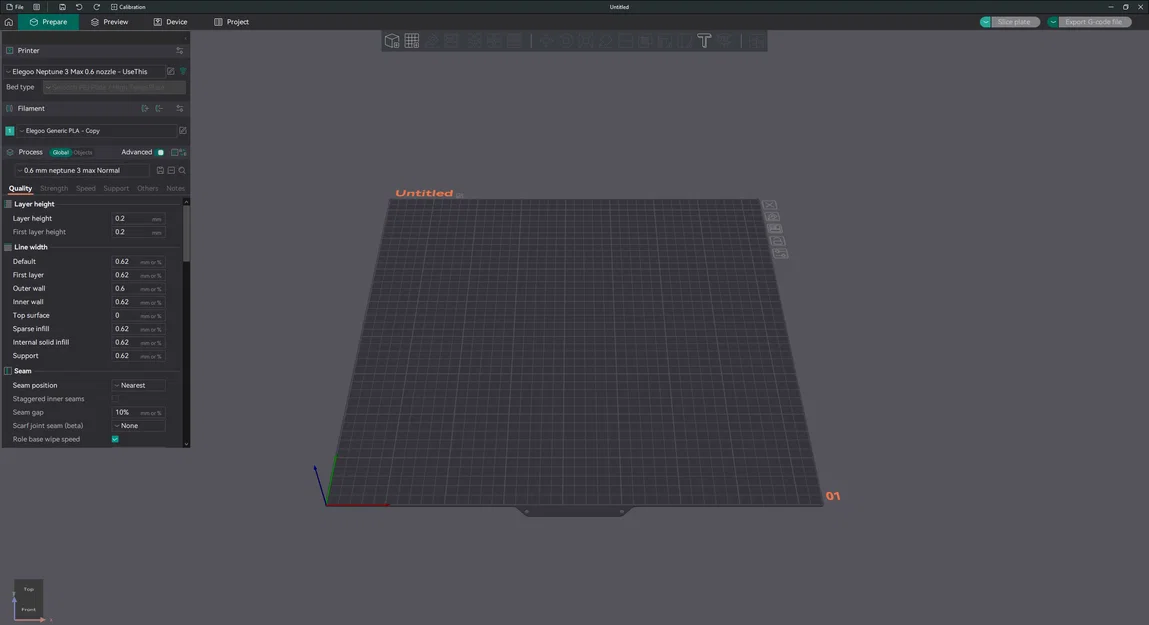Open the Scarf joint seam dropdown
Screen dimensions: 1149x625
[x=138, y=425]
